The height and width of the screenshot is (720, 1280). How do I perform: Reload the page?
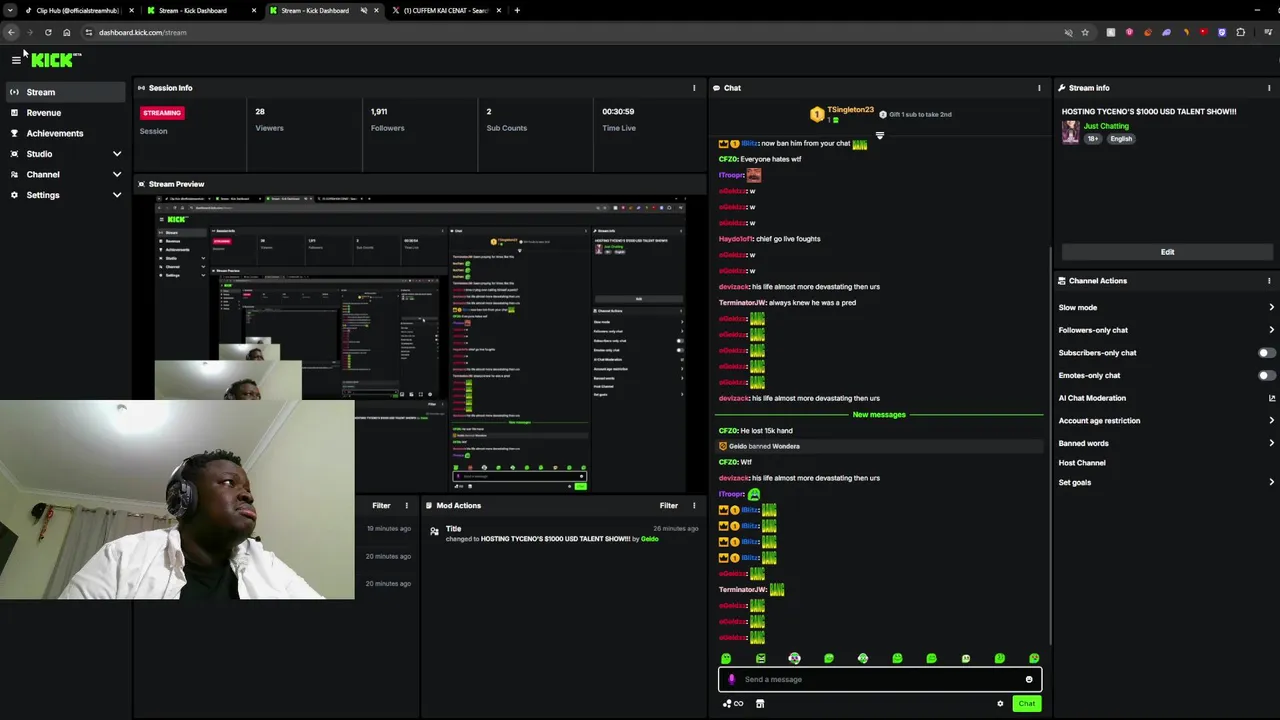(x=48, y=32)
